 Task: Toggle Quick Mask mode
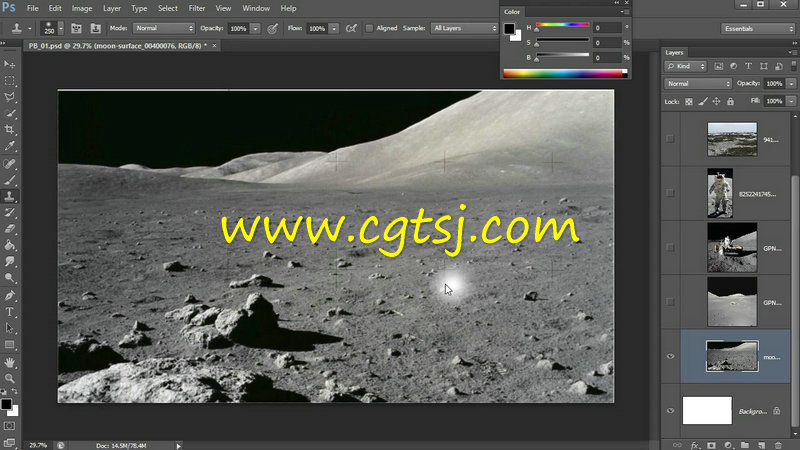[9, 426]
